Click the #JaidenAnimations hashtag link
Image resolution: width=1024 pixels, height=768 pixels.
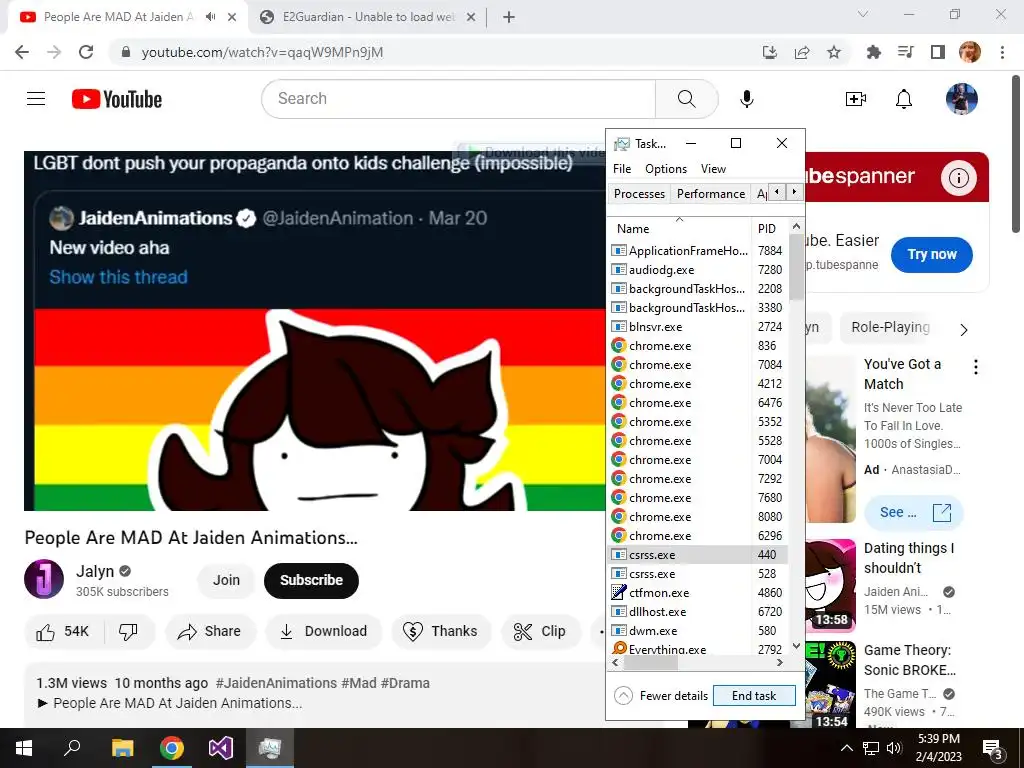click(276, 683)
